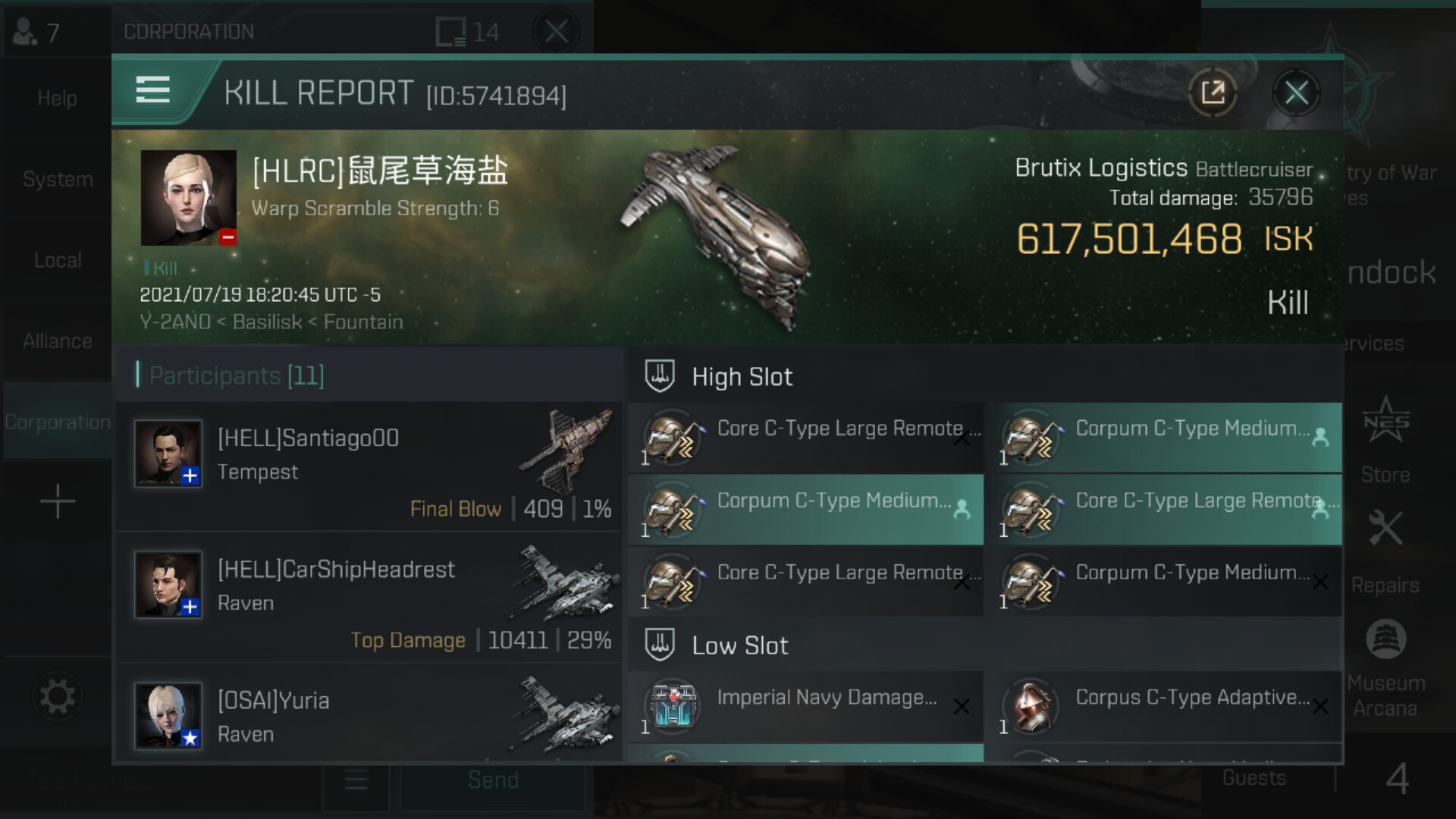This screenshot has height=819, width=1456.
Task: Select Imperial Navy Damage module icon
Action: tap(673, 705)
